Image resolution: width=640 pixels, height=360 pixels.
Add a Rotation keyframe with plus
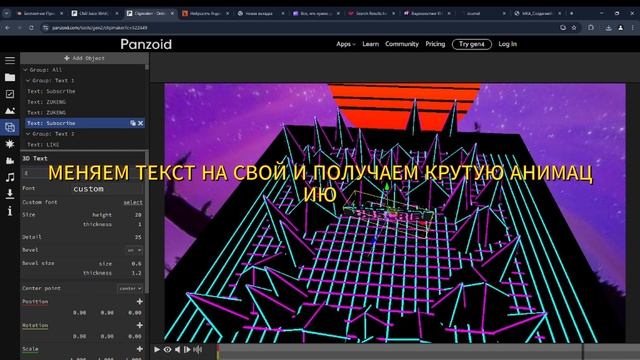click(140, 325)
